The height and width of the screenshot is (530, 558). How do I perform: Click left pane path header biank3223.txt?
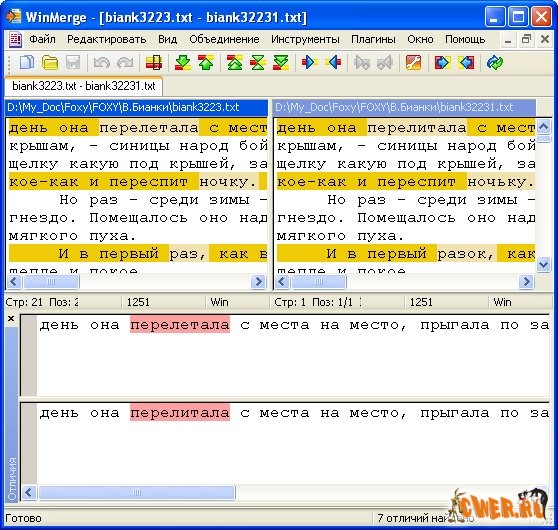136,107
